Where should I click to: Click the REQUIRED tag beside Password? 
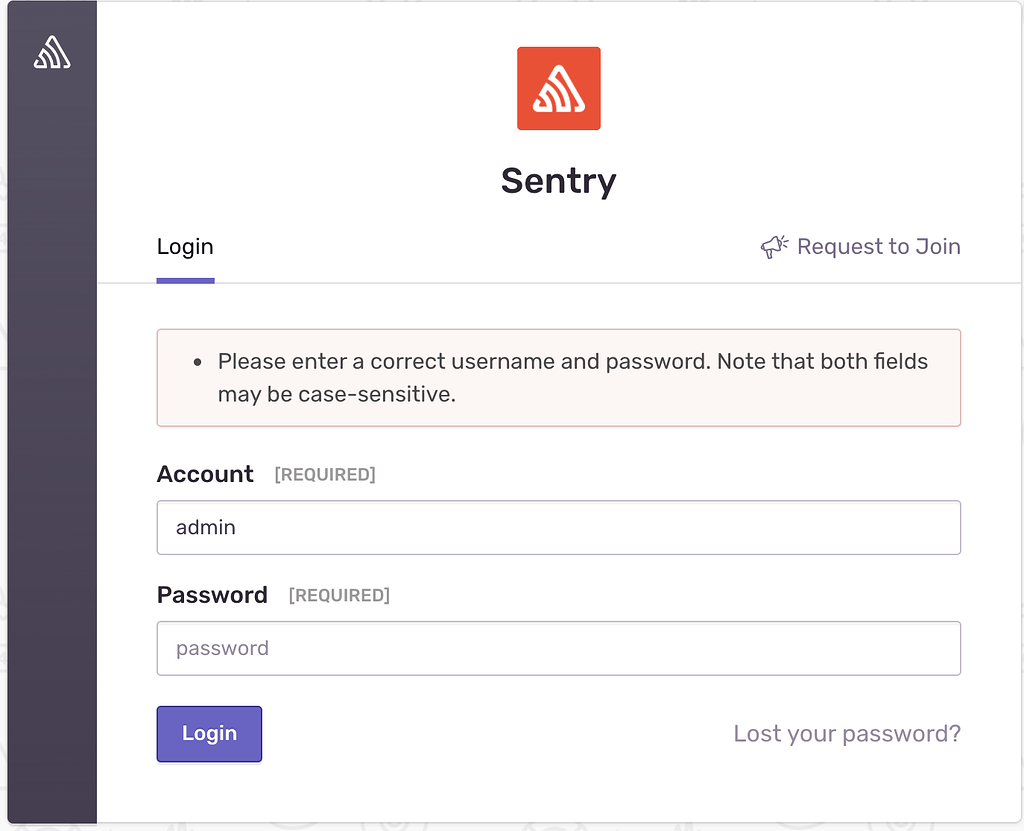click(339, 596)
